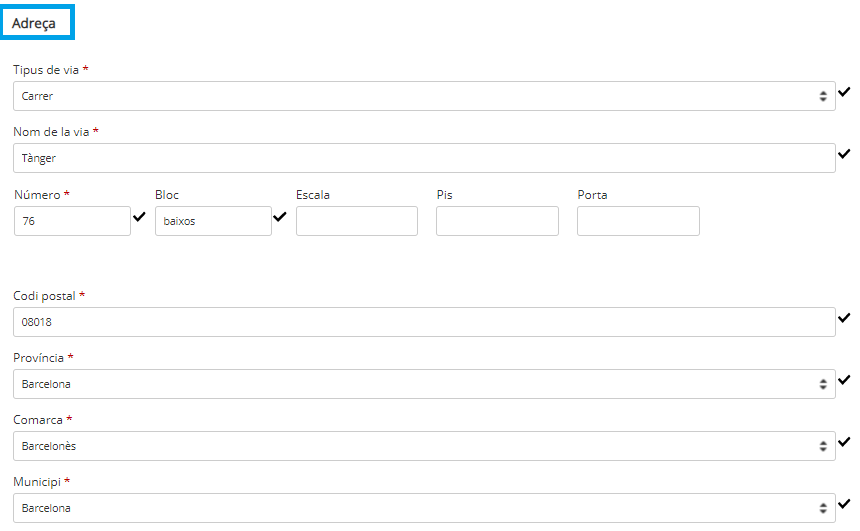
Task: Focus the Nom de la via text field
Action: click(424, 158)
